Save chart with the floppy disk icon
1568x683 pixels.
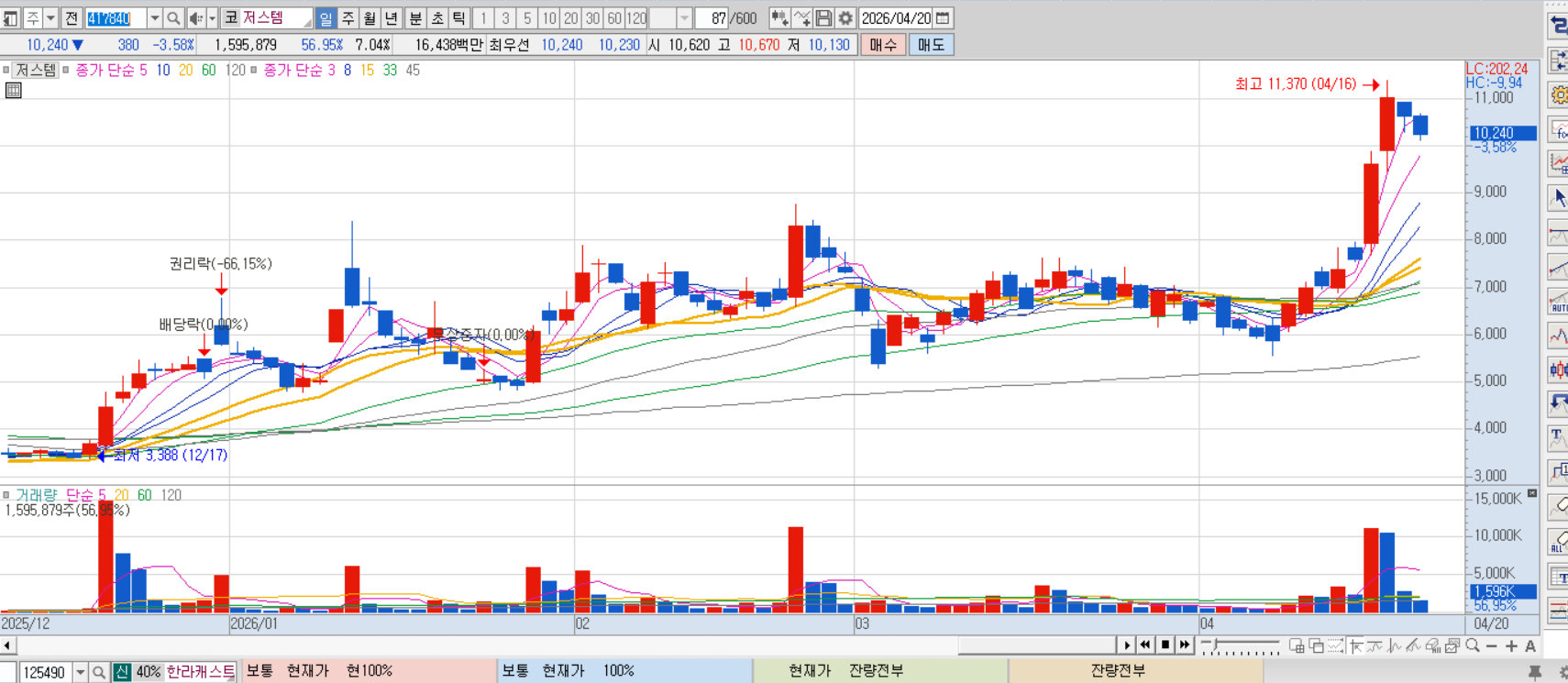pyautogui.click(x=823, y=18)
